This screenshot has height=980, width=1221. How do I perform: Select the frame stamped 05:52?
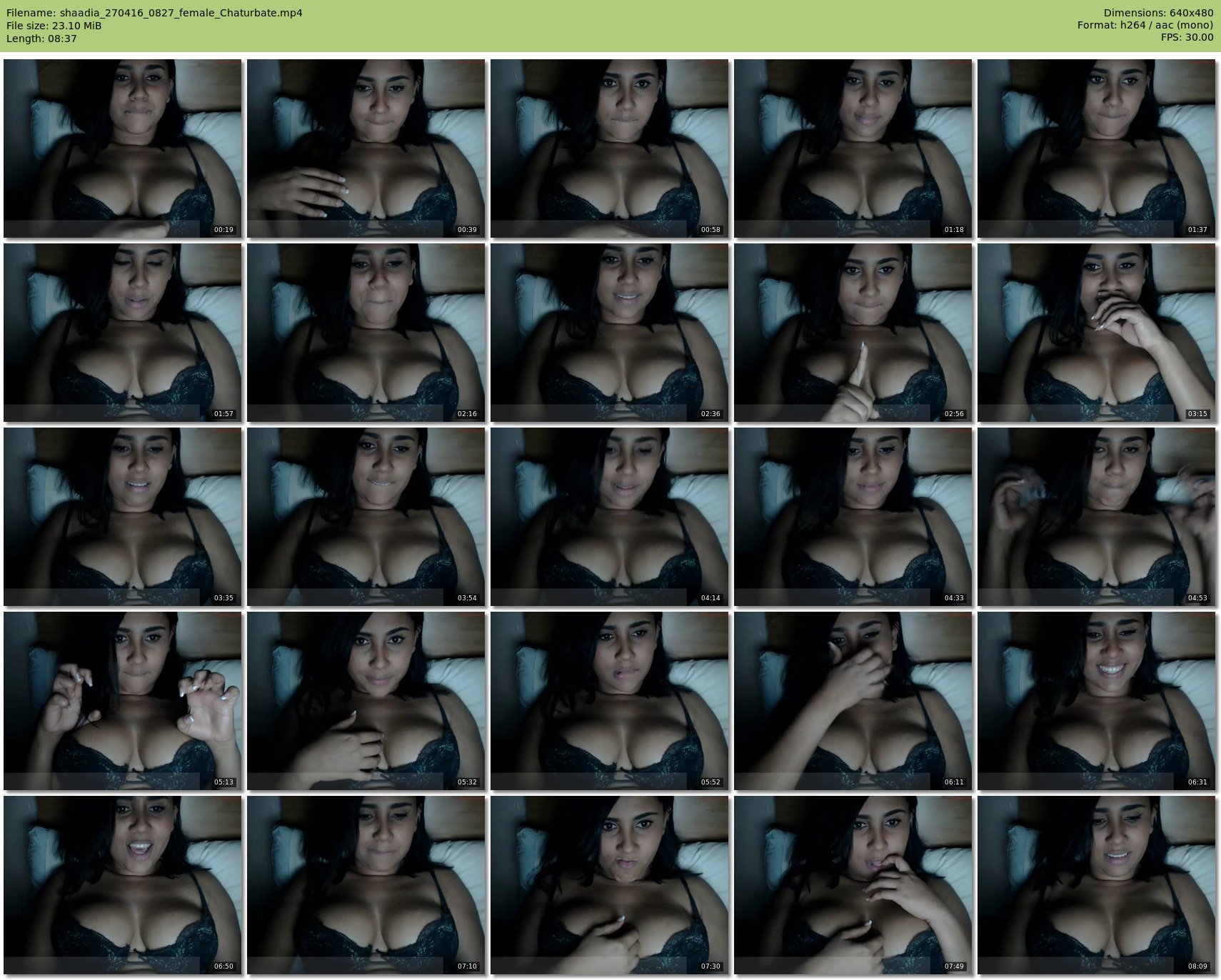[609, 701]
